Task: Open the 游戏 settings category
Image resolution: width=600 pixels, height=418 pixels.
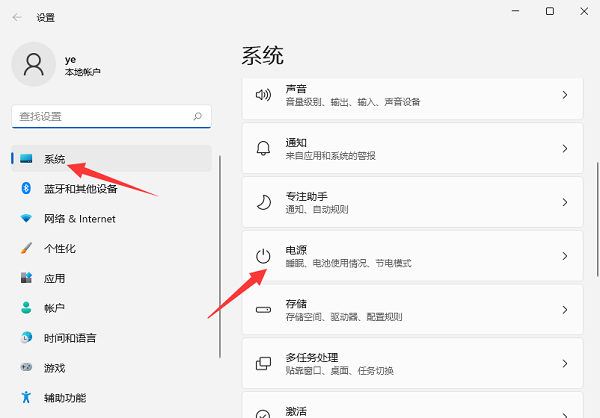Action: tap(54, 367)
